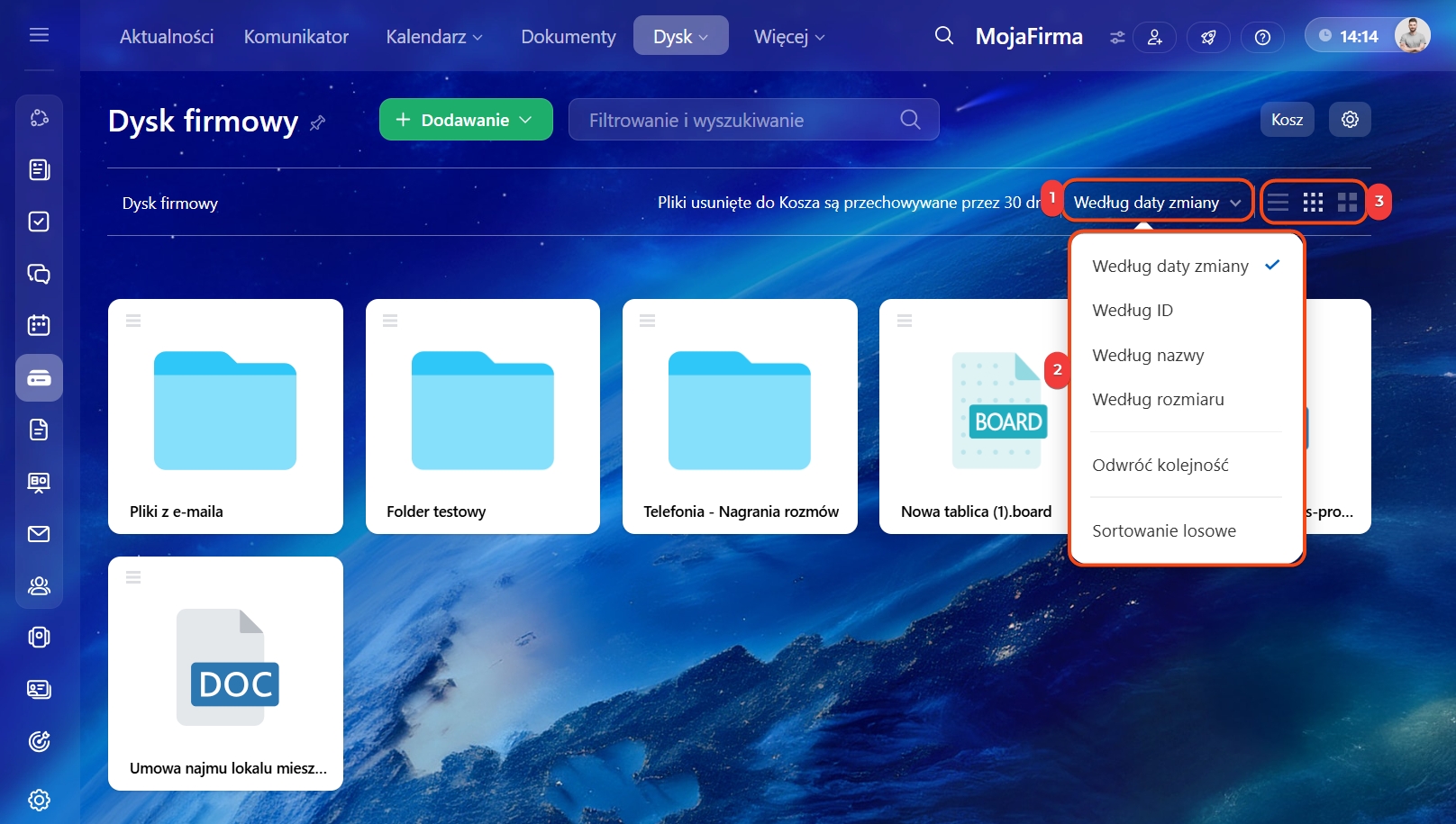Go to Aktualności in the top navigation
This screenshot has width=1456, height=824.
tap(167, 37)
